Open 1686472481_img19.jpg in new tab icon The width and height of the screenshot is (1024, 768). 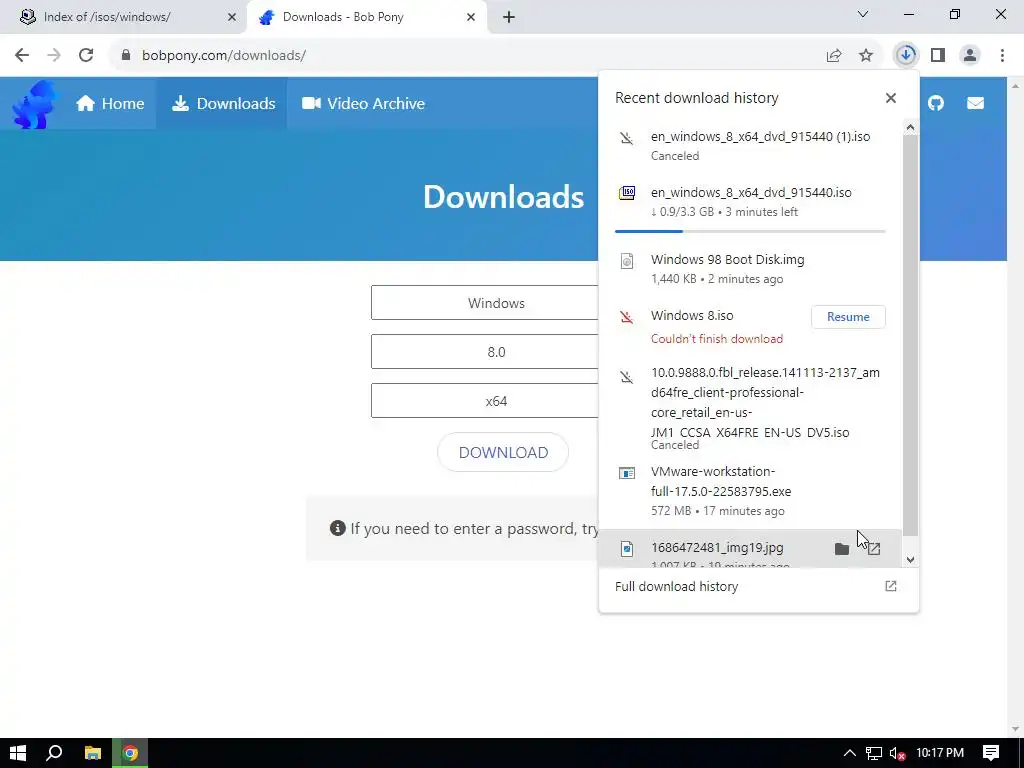(x=874, y=549)
